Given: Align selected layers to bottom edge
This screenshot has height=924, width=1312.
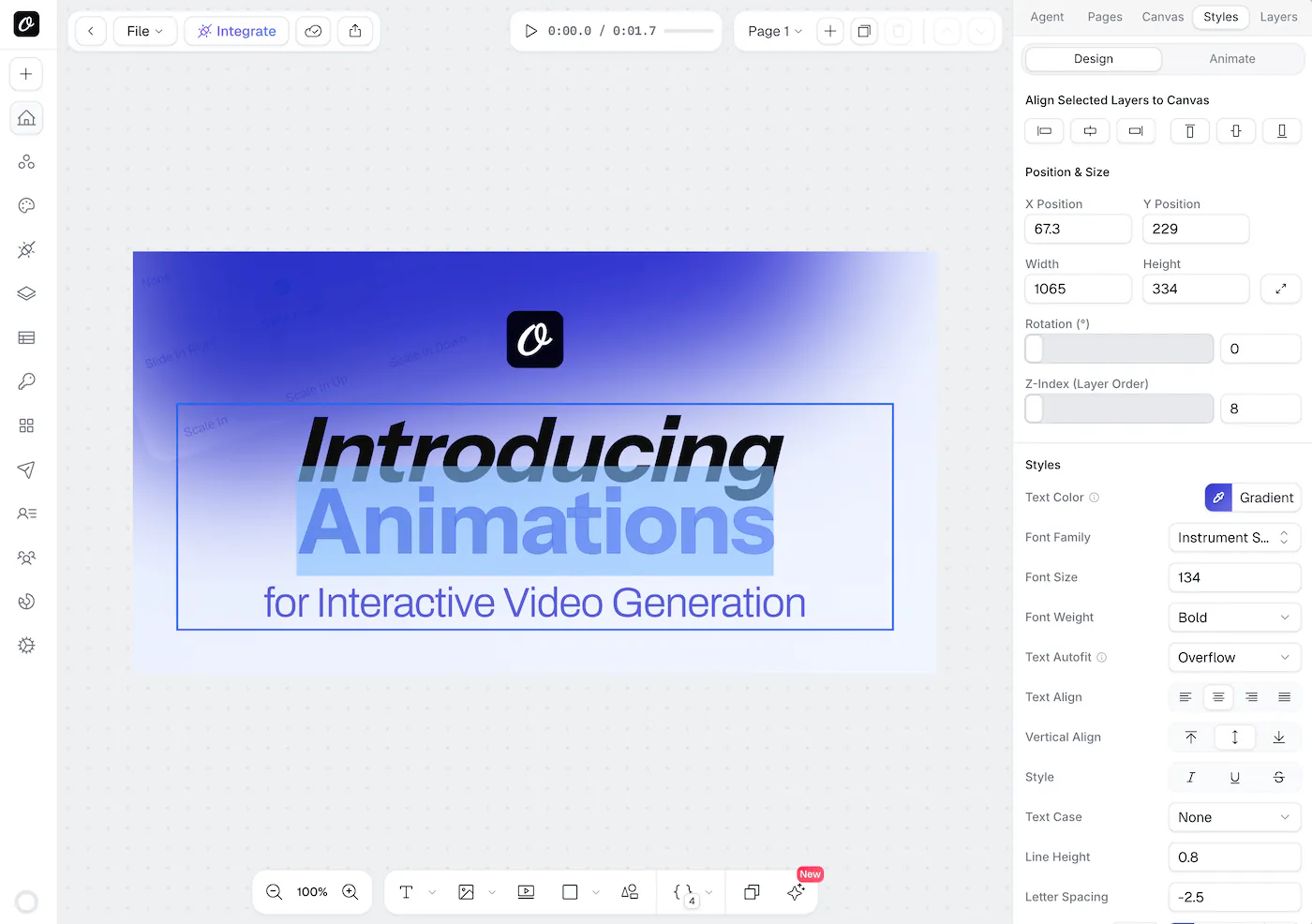Looking at the screenshot, I should click(1282, 131).
